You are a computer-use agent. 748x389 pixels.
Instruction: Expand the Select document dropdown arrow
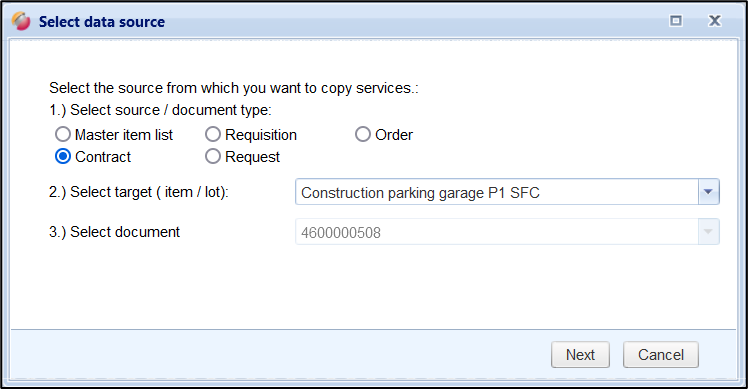click(708, 232)
